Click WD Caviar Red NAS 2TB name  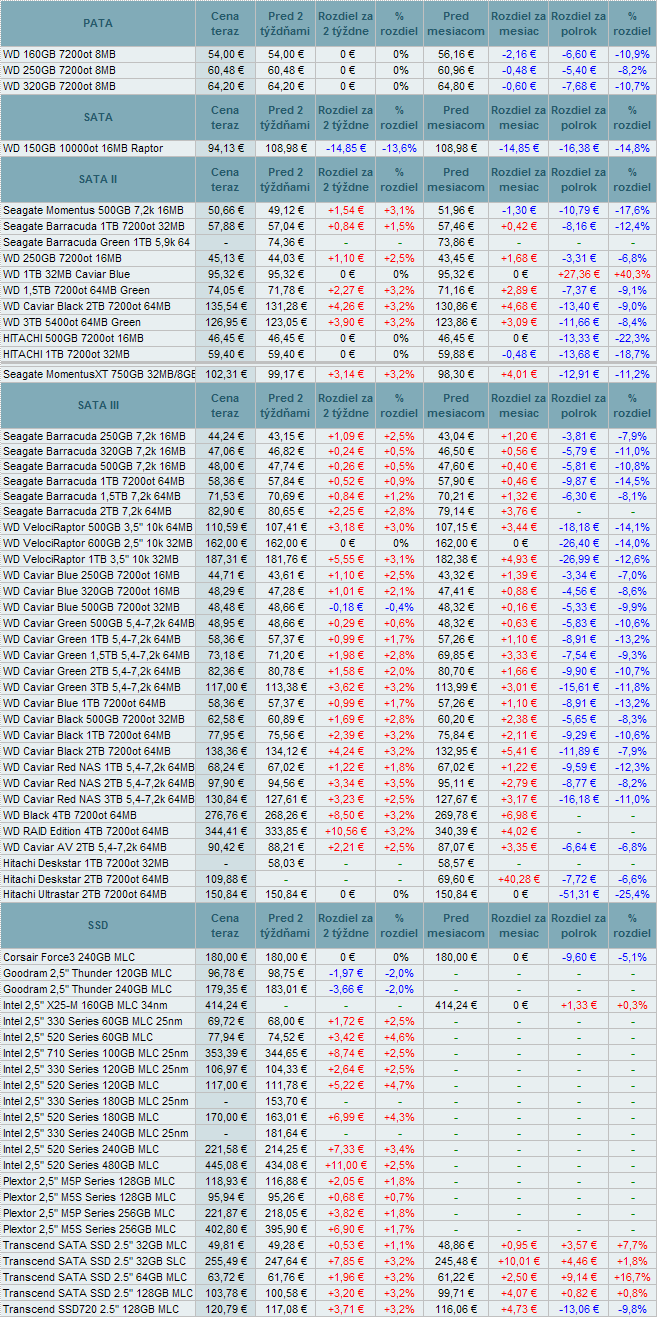tap(98, 782)
